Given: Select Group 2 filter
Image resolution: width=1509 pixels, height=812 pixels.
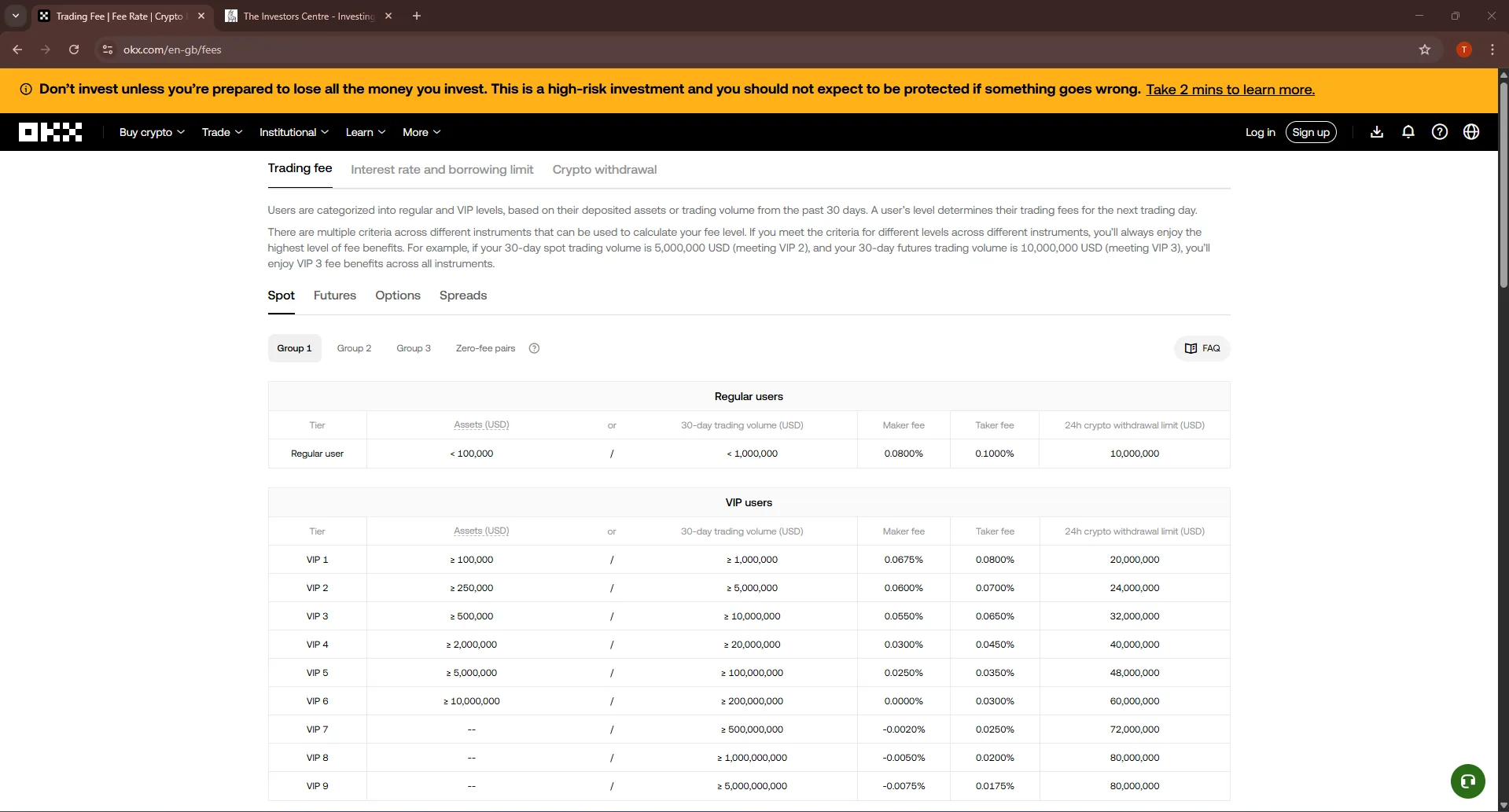Looking at the screenshot, I should pyautogui.click(x=354, y=348).
